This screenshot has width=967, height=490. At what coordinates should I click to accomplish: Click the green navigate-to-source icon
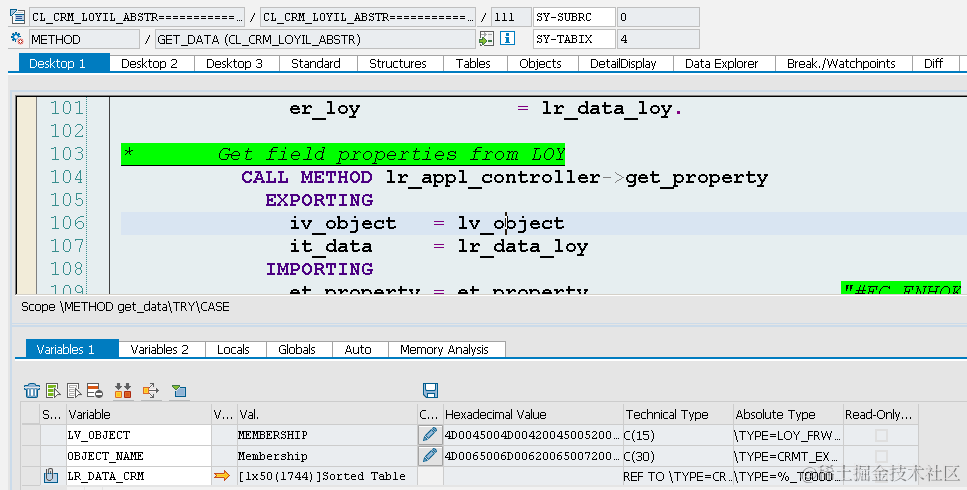(x=487, y=39)
